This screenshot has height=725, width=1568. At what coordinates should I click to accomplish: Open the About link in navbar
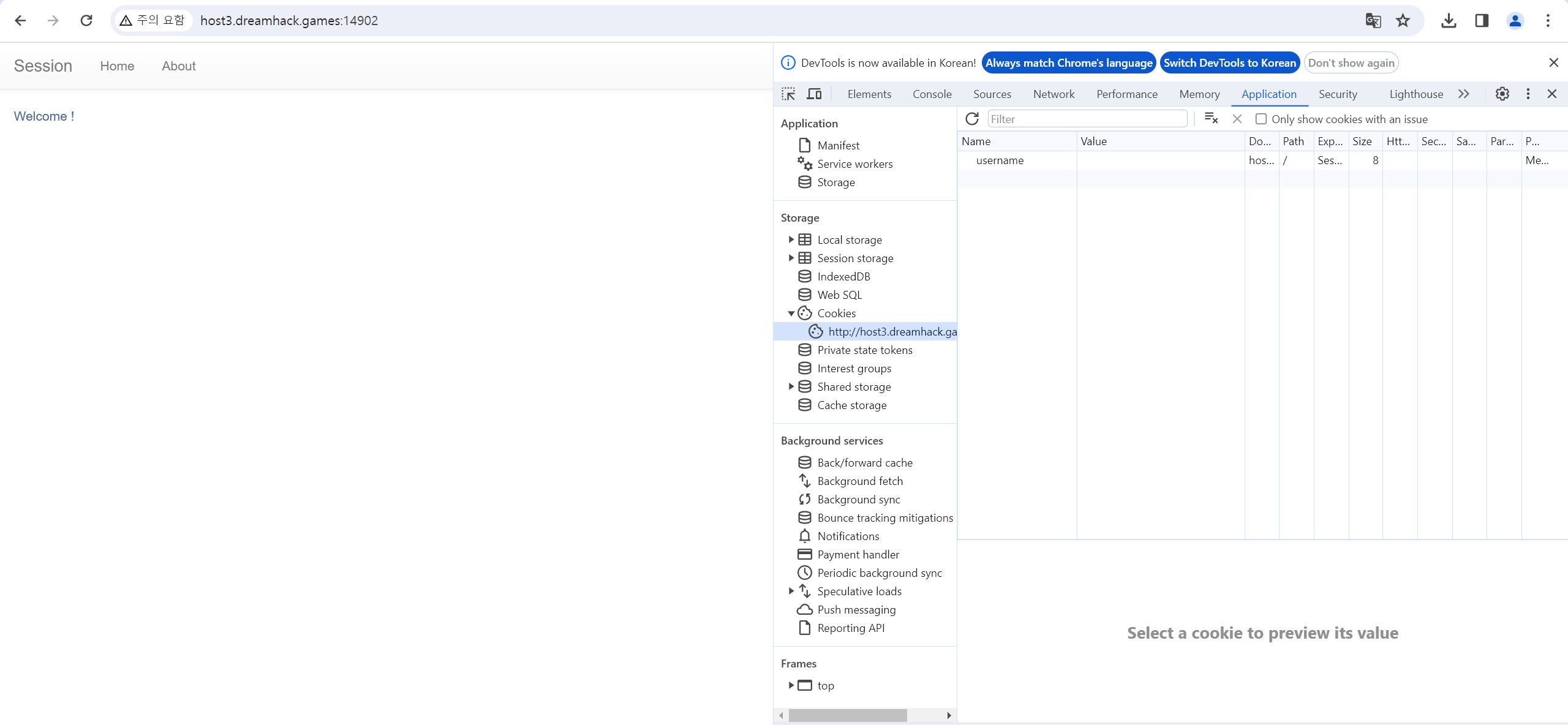[x=178, y=66]
